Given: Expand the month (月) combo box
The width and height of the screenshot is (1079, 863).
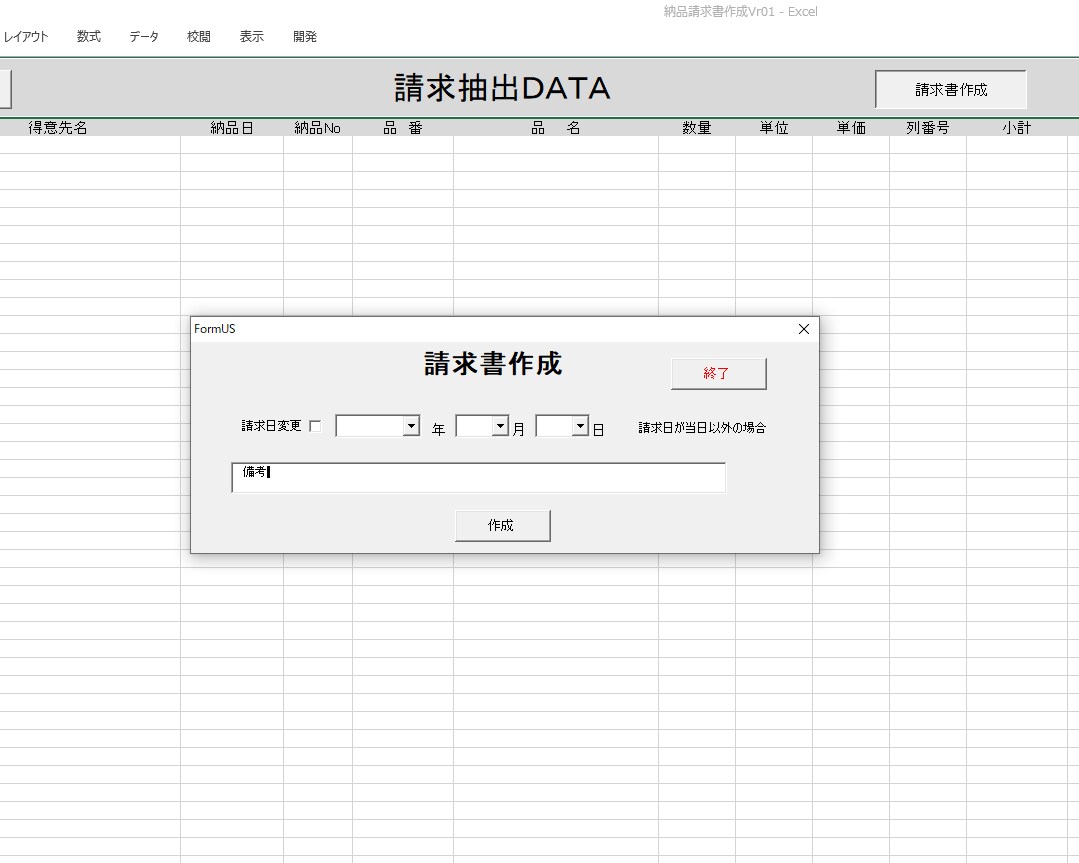Looking at the screenshot, I should click(500, 426).
